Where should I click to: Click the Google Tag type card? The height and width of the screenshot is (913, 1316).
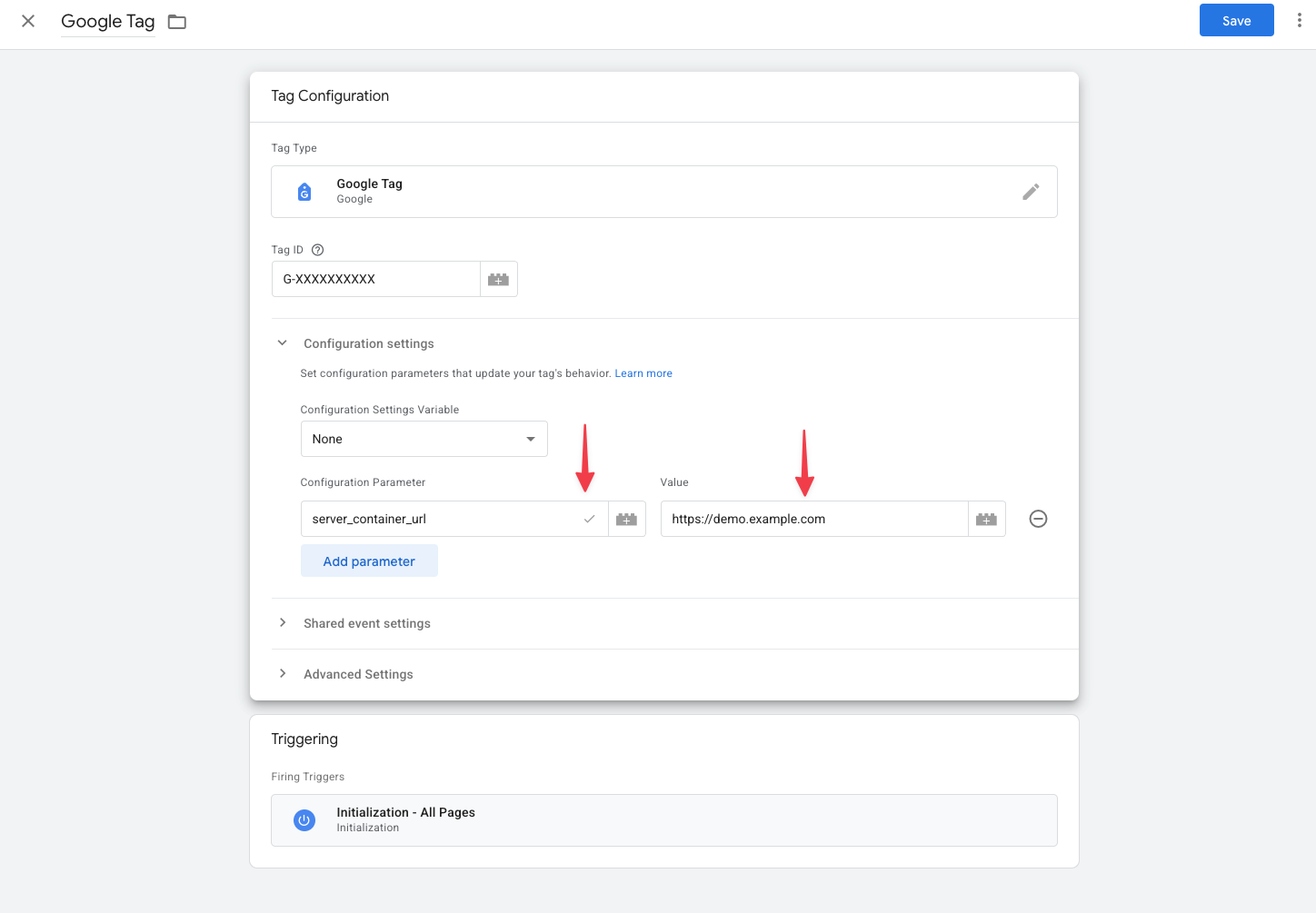664,192
